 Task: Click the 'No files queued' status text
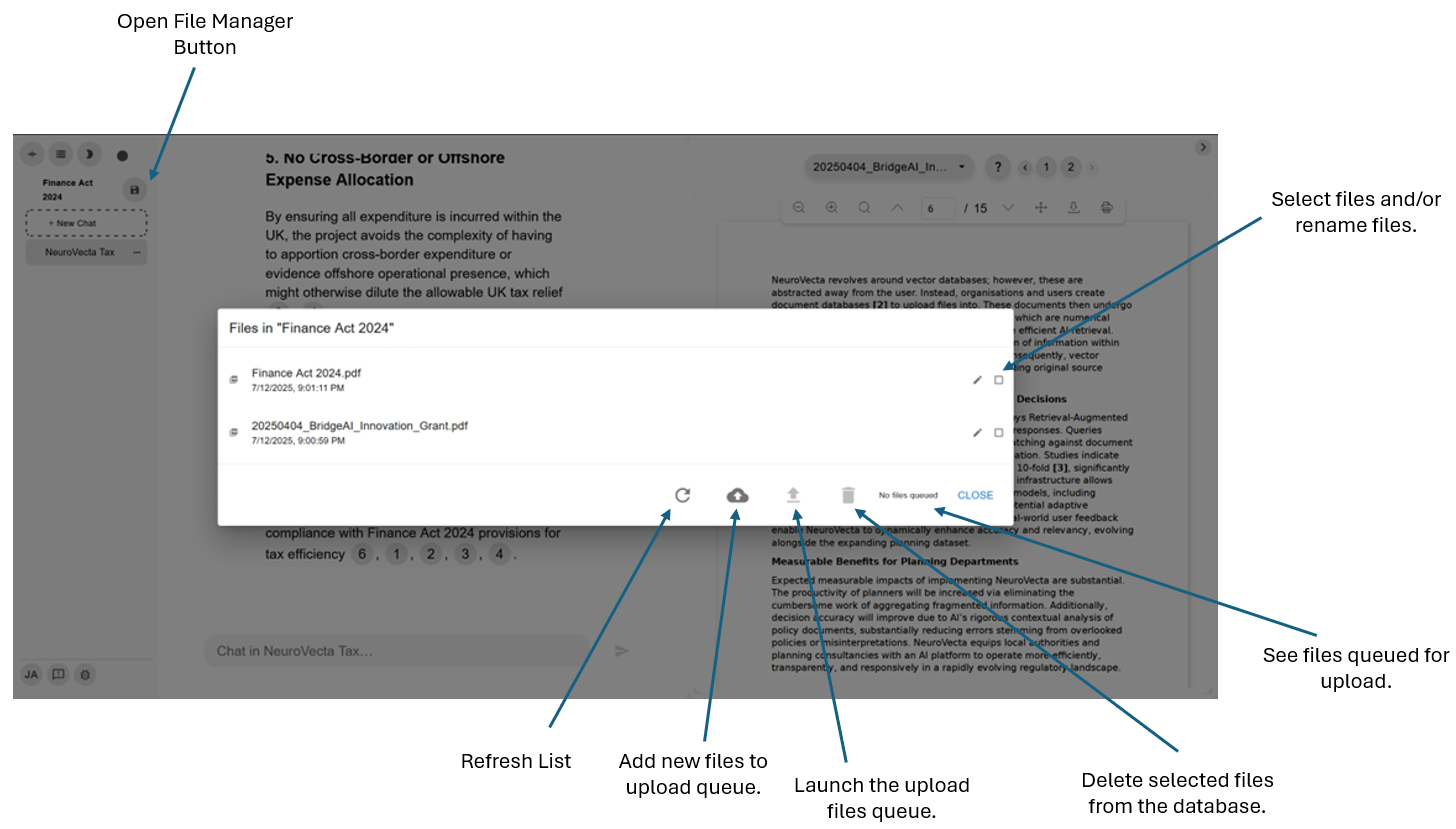(908, 495)
